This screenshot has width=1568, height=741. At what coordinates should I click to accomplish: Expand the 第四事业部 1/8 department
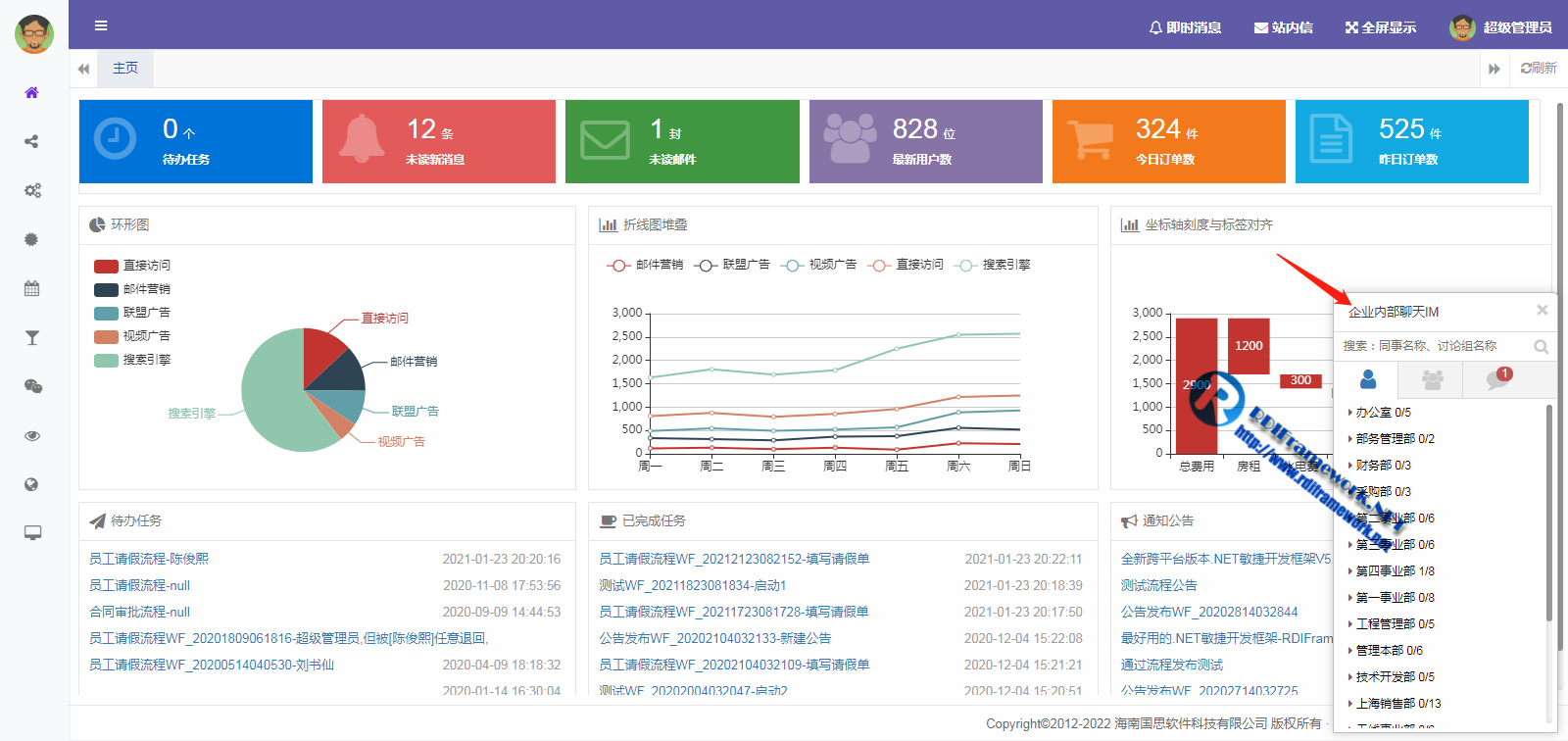tap(1392, 571)
